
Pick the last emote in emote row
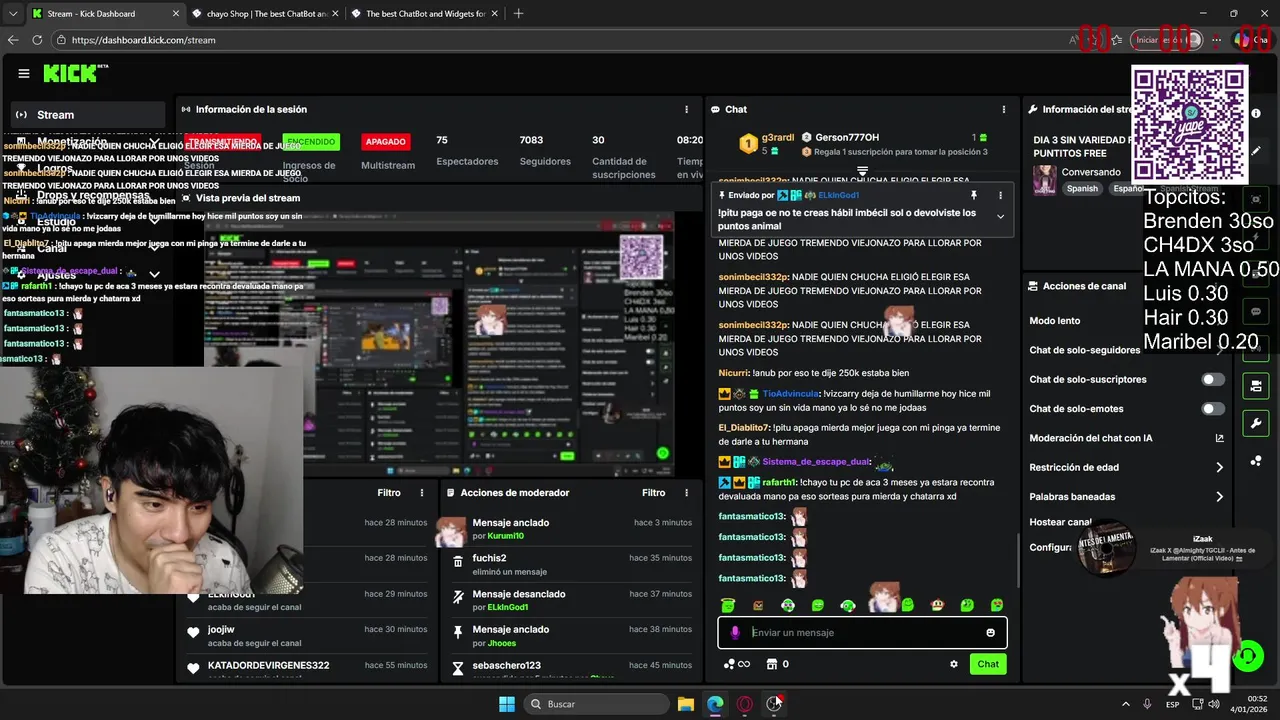tap(997, 605)
